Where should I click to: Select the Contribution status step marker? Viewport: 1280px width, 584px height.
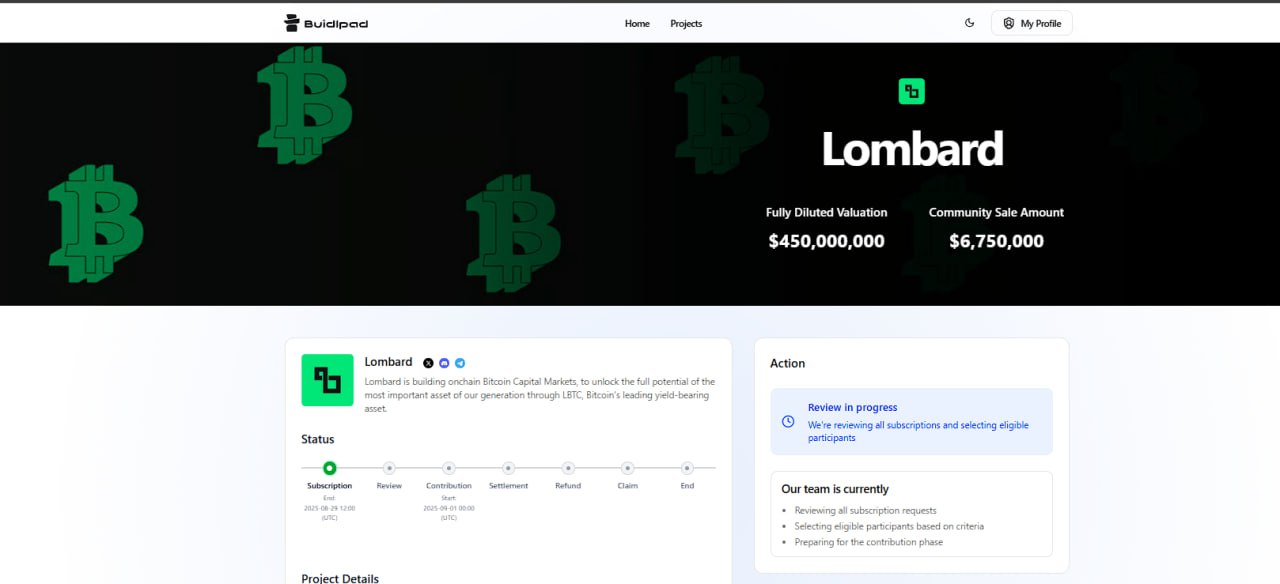click(449, 468)
